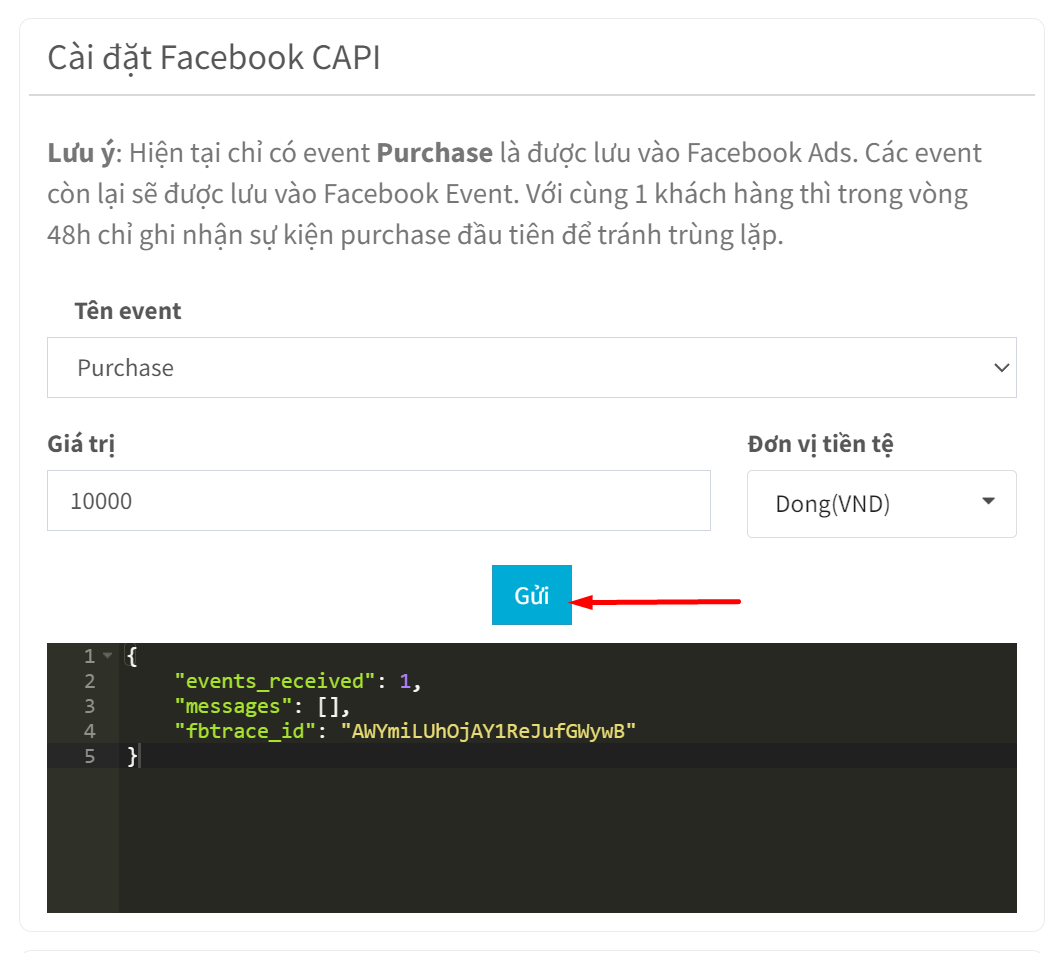Viewport: 1061px width, 953px height.
Task: Click the fbtrace_id value AWYmiLUhOjAY1ReJufGWywB
Action: pyautogui.click(x=488, y=731)
